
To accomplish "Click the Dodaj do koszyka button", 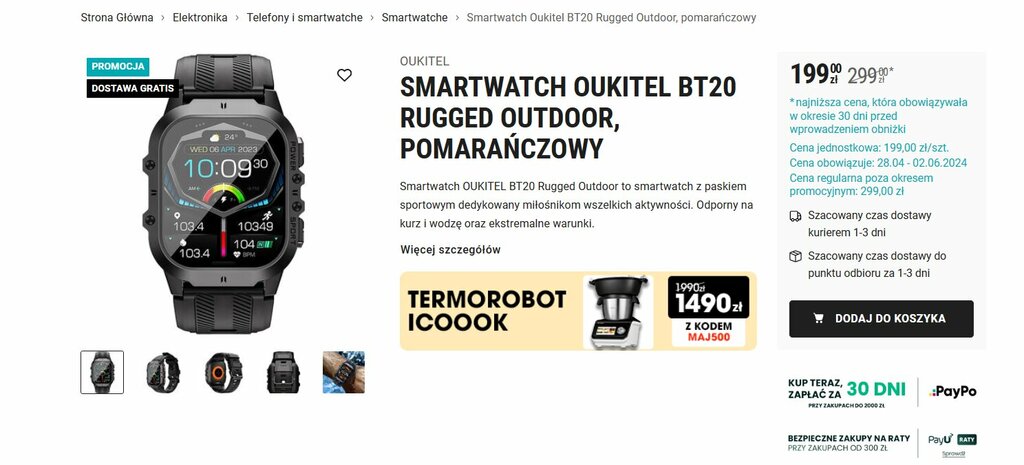I will [881, 319].
